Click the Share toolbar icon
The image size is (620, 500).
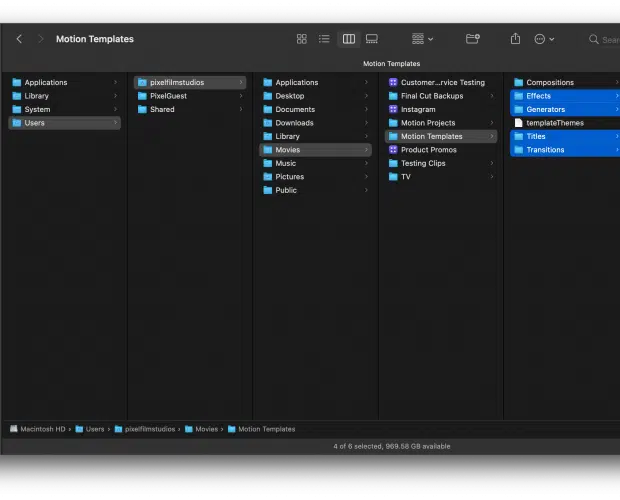(x=515, y=39)
